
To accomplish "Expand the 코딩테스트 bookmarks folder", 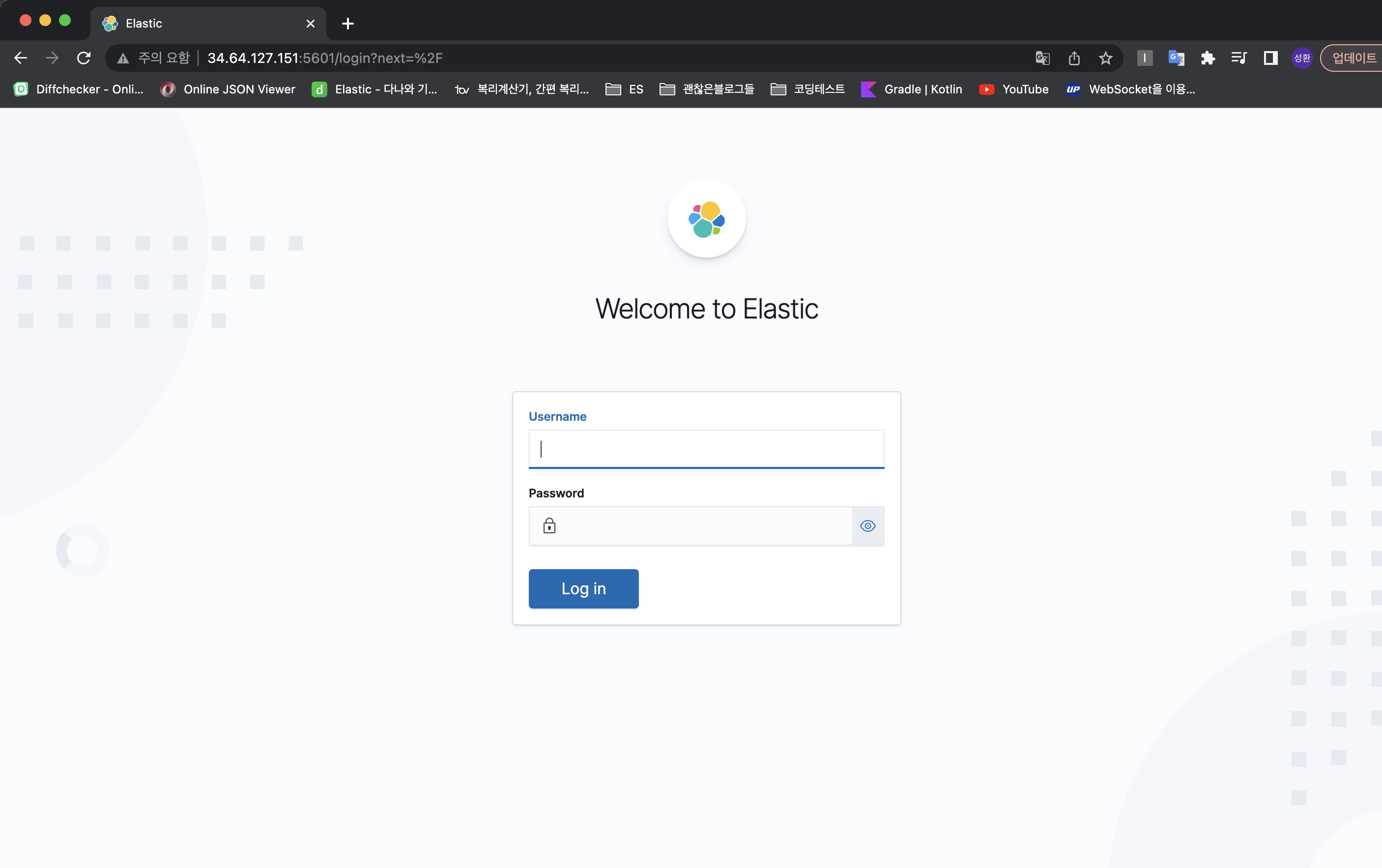I will (x=807, y=89).
